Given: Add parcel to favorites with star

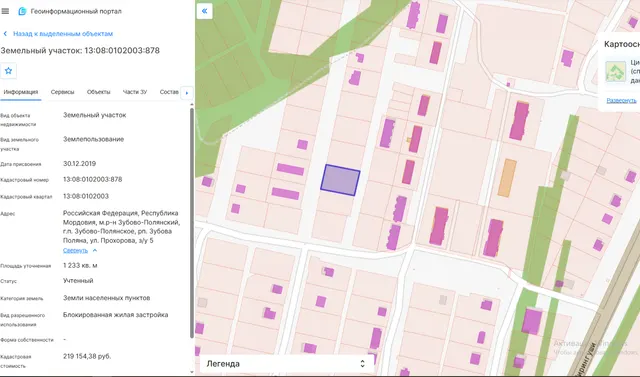Looking at the screenshot, I should click(x=8, y=71).
